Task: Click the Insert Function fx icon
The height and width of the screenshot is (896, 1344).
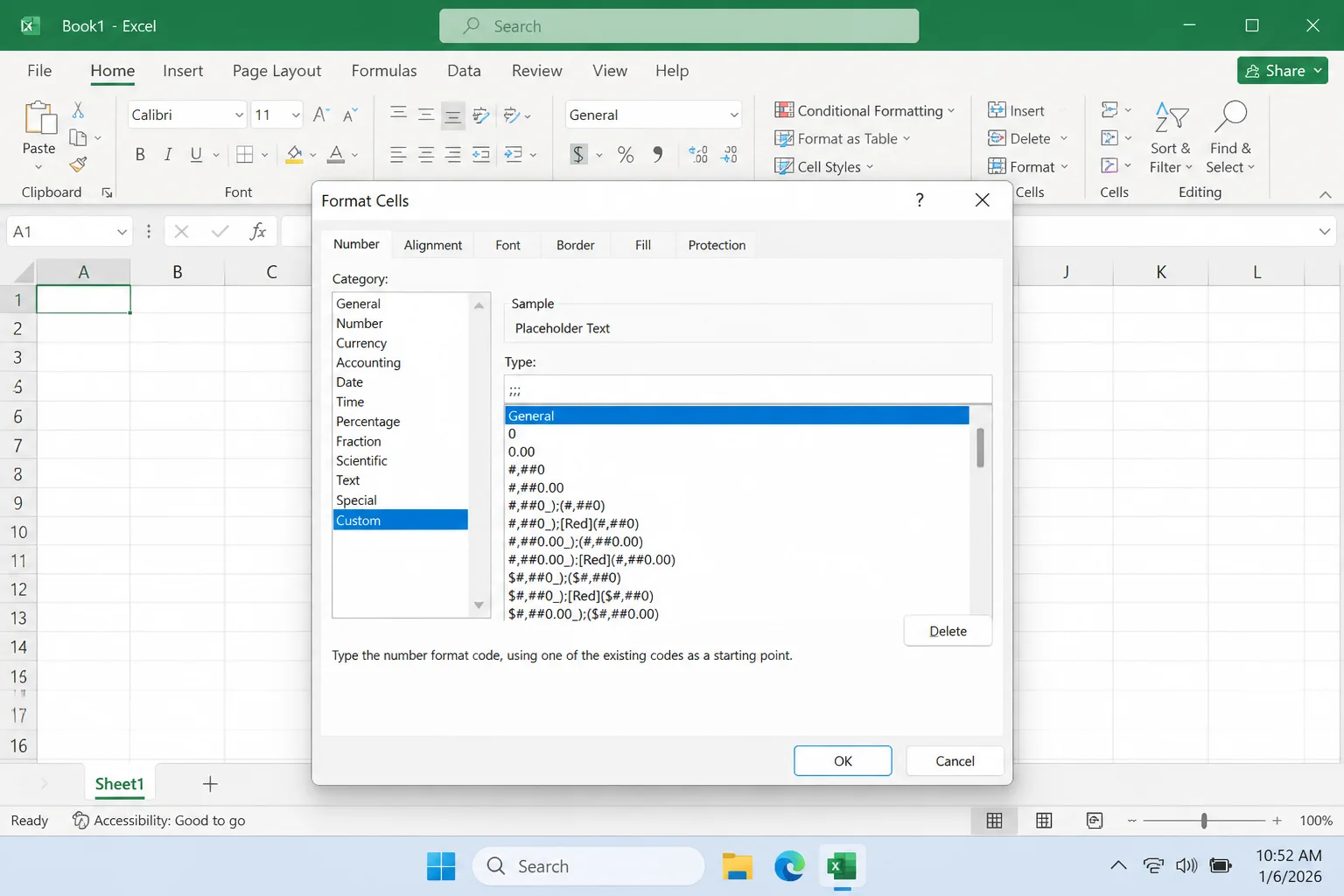Action: [257, 231]
